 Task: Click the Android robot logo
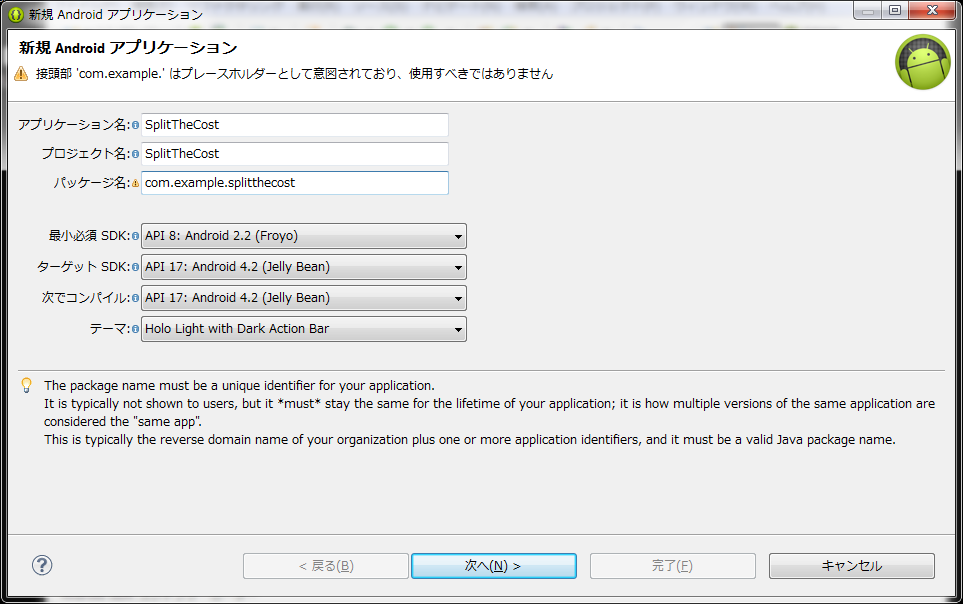coord(922,62)
